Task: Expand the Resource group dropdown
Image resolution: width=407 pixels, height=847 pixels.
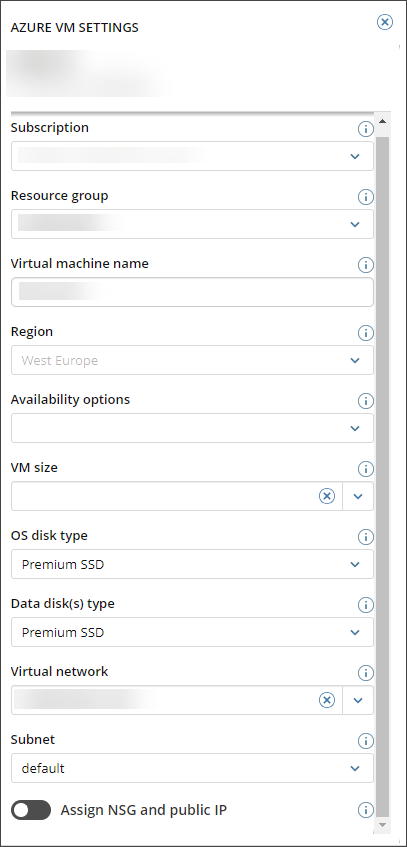Action: pos(192,224)
